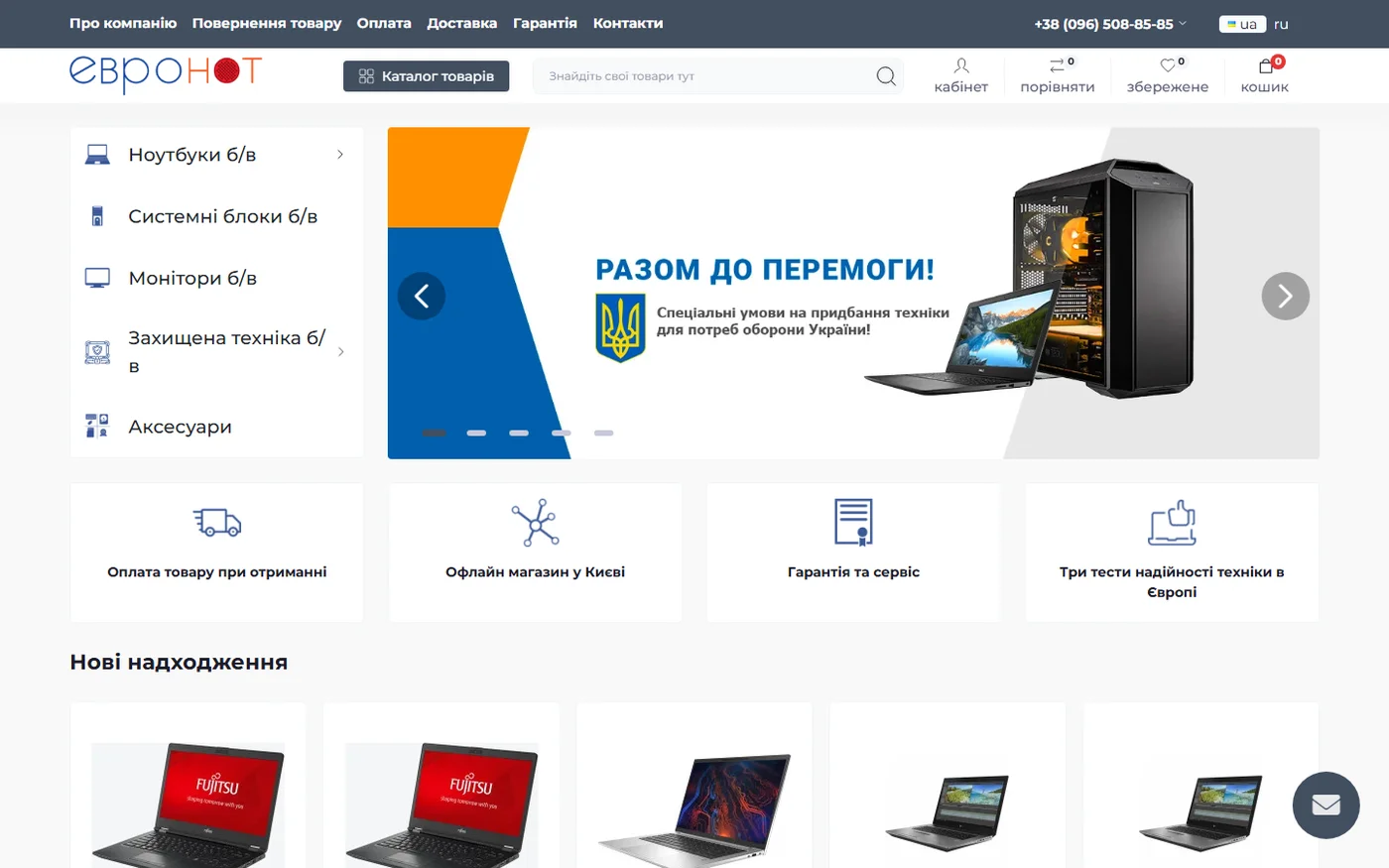
Task: Click the accessories icon beside Аксесуари
Action: pos(97,427)
